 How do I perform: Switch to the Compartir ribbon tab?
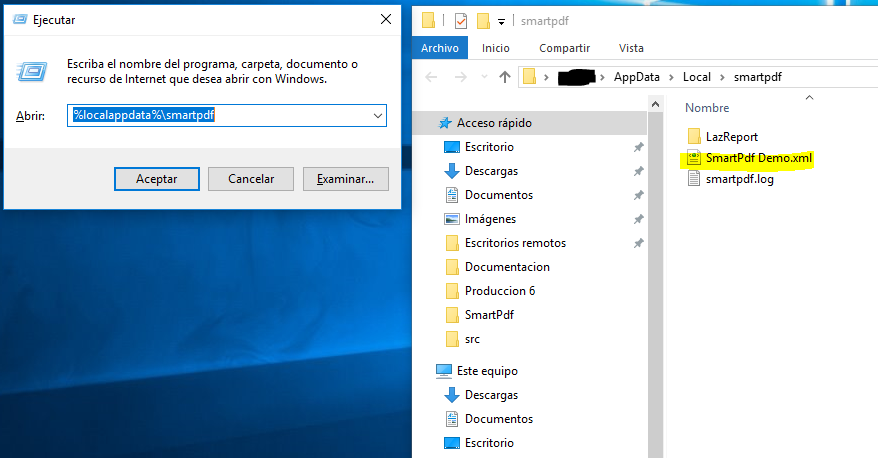click(x=563, y=48)
